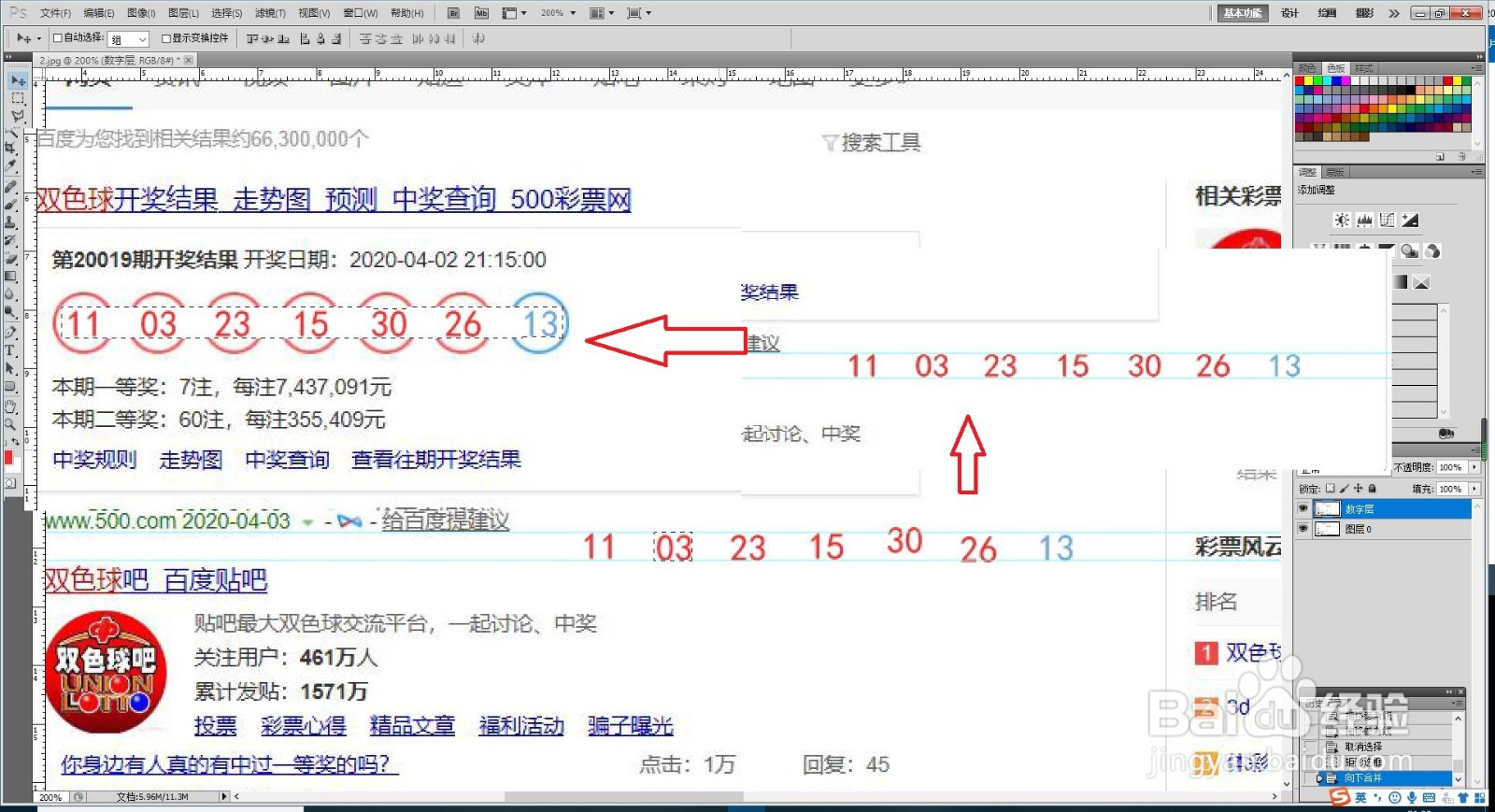Viewport: 1495px width, 812px height.
Task: Pick the yellow swatch in top row
Action: tap(1308, 81)
